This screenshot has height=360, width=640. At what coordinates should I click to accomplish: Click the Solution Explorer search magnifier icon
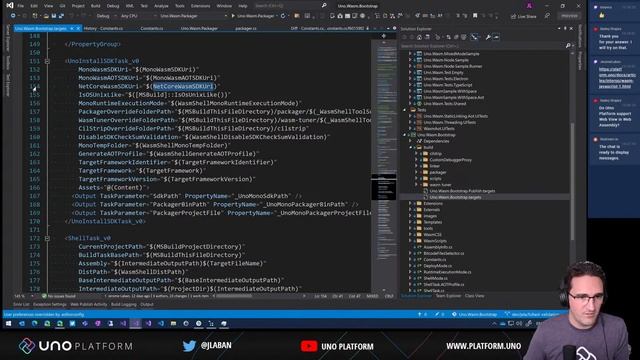click(x=567, y=46)
